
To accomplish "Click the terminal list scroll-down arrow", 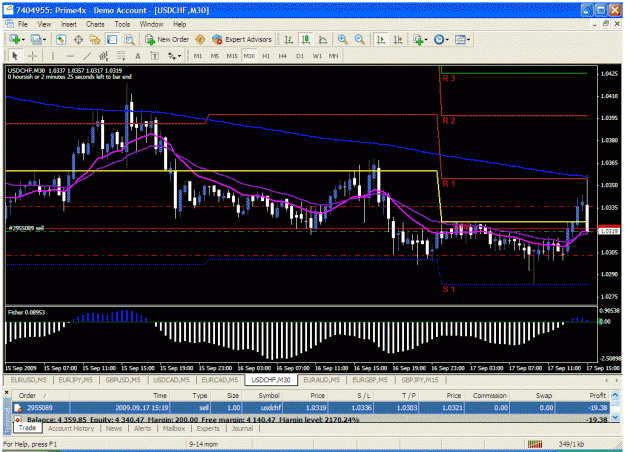I will (615, 417).
